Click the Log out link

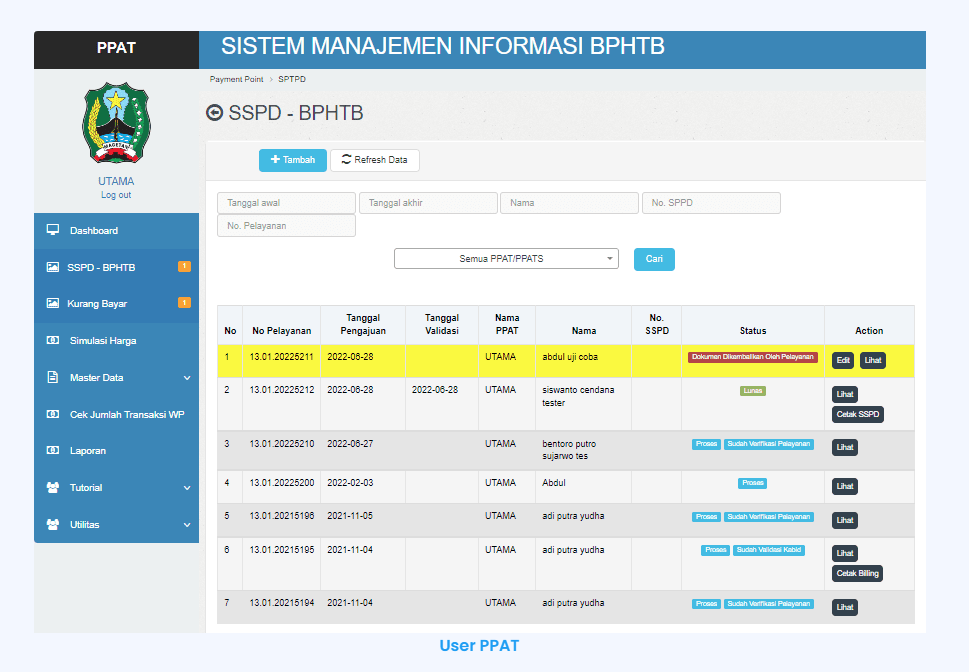(x=116, y=195)
